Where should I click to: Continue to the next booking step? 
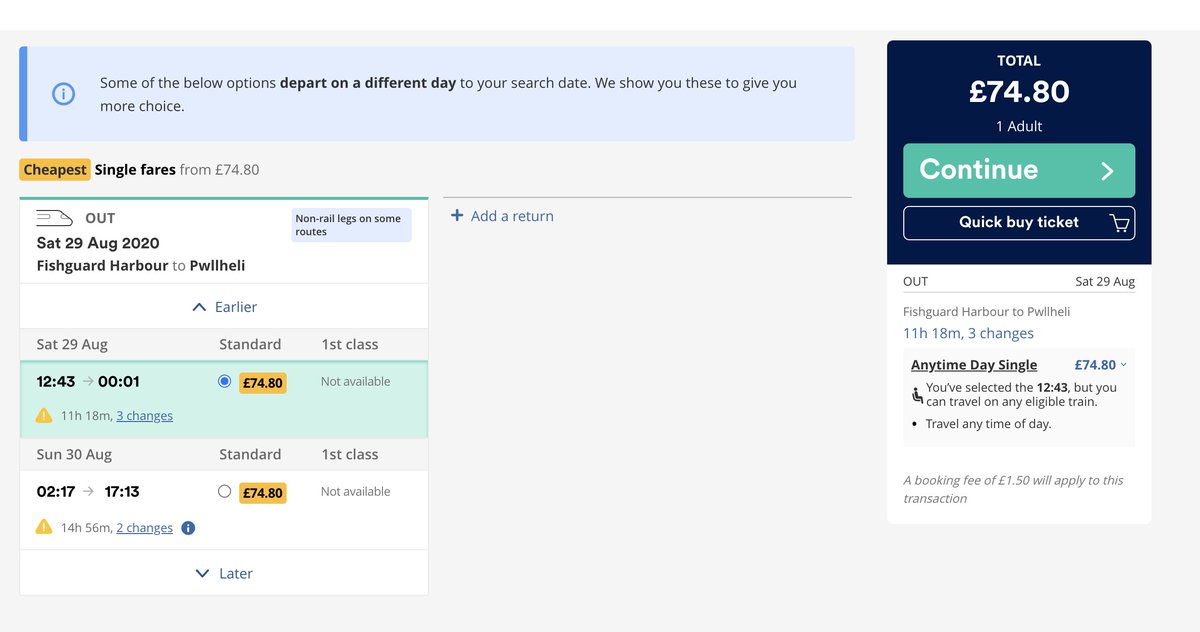[x=1019, y=171]
